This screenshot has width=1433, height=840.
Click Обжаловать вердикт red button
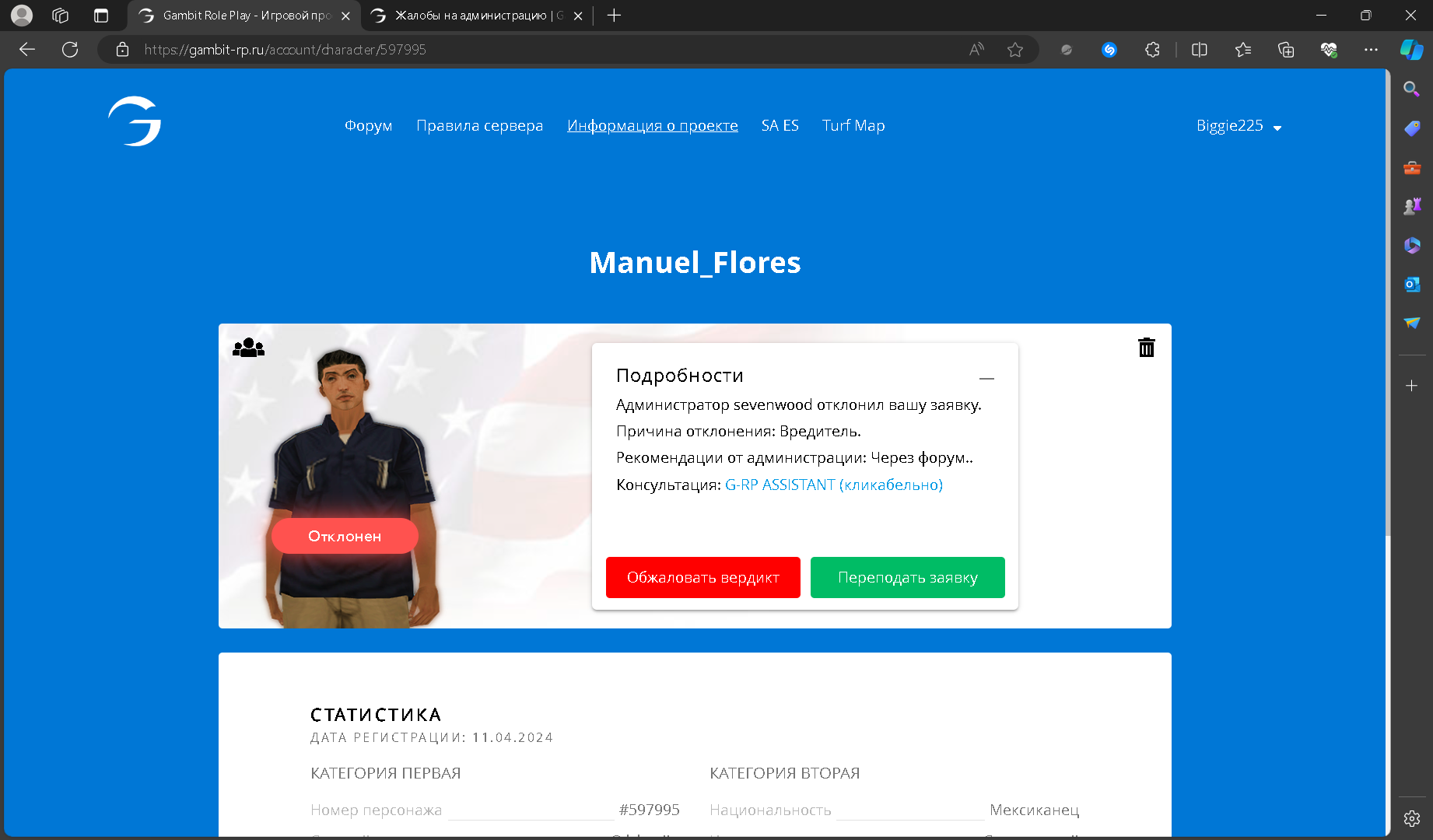point(702,578)
